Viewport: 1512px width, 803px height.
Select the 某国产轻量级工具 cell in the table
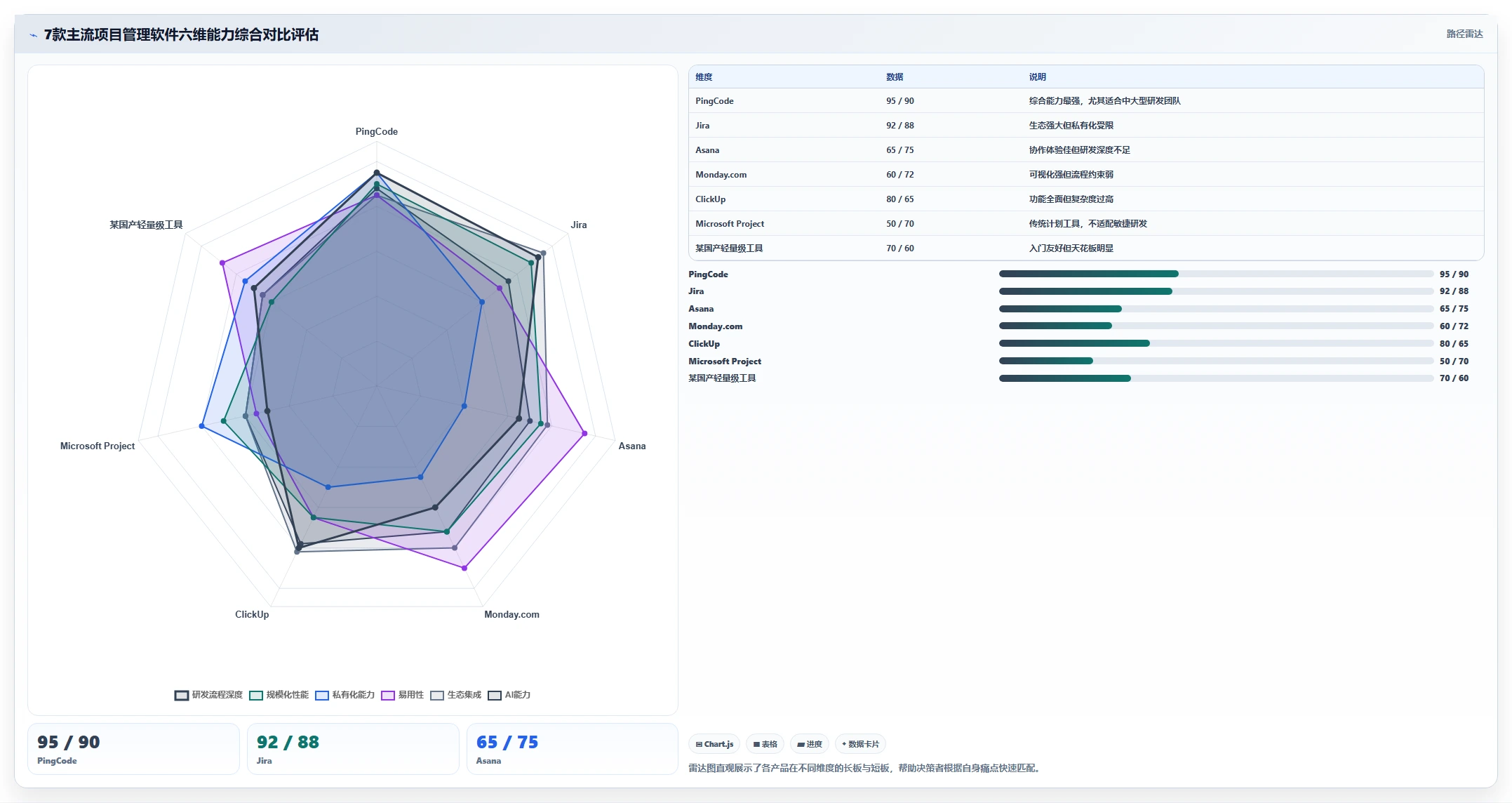(729, 248)
